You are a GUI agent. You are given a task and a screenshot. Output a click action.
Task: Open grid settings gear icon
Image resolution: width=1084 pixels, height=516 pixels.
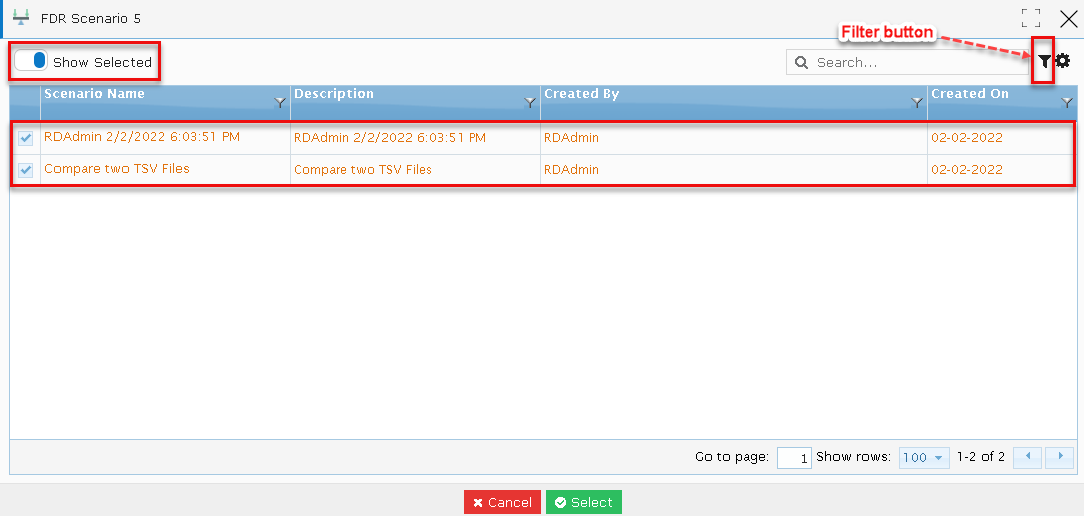1063,62
